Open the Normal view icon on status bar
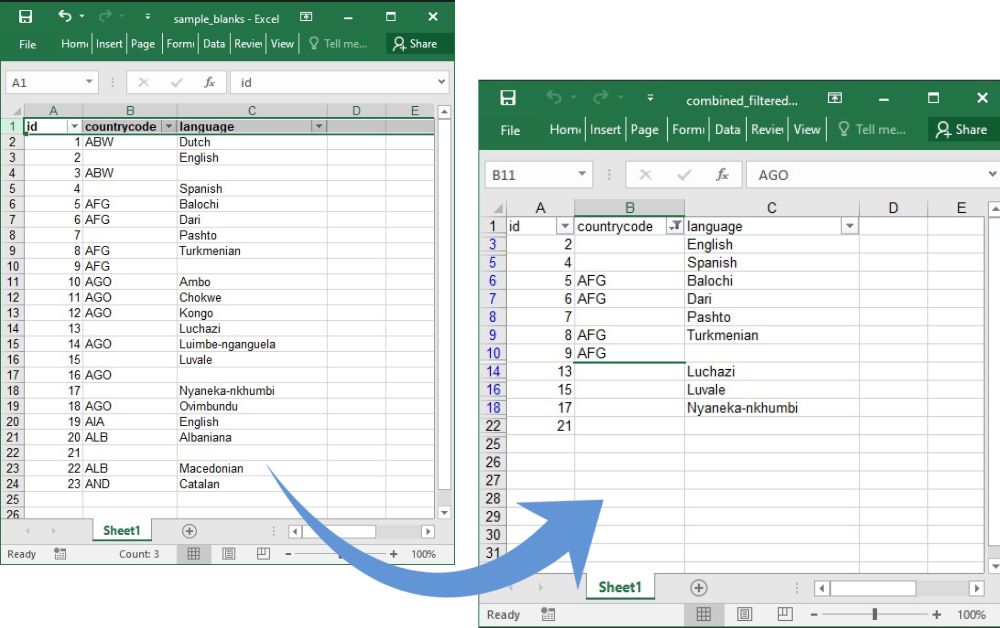The height and width of the screenshot is (628, 1000). point(704,614)
